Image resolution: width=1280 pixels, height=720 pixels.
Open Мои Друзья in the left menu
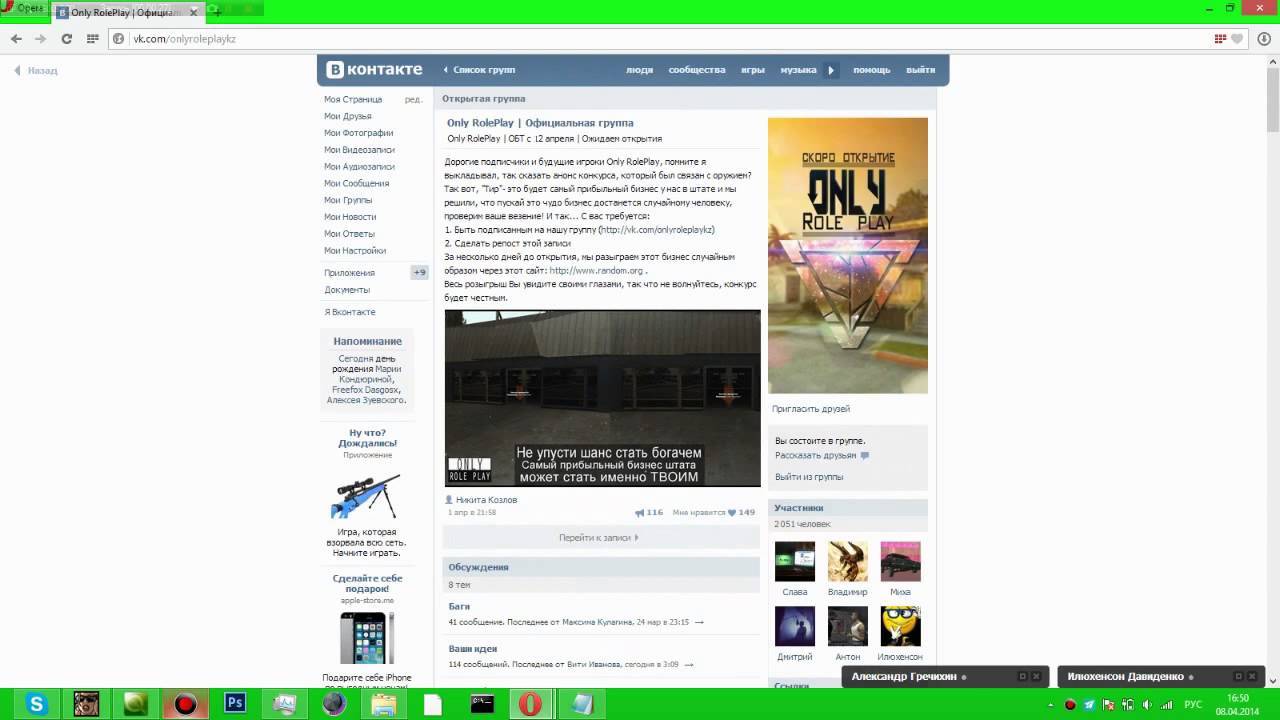point(348,116)
